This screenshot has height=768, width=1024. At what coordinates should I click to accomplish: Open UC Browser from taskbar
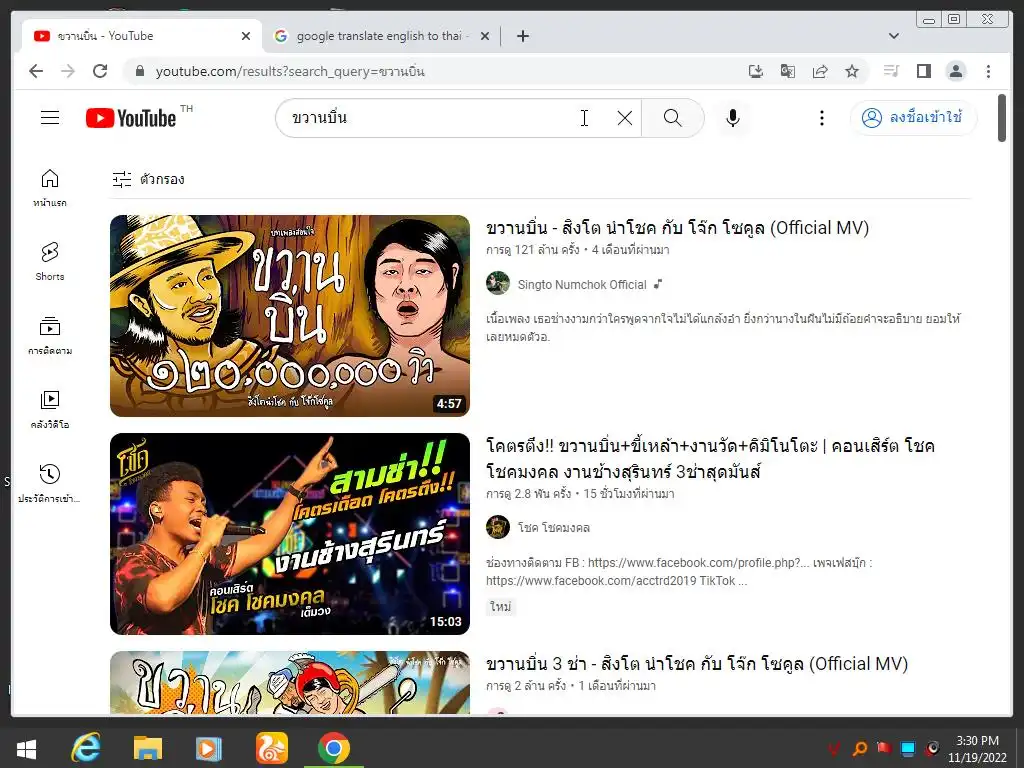pyautogui.click(x=271, y=748)
